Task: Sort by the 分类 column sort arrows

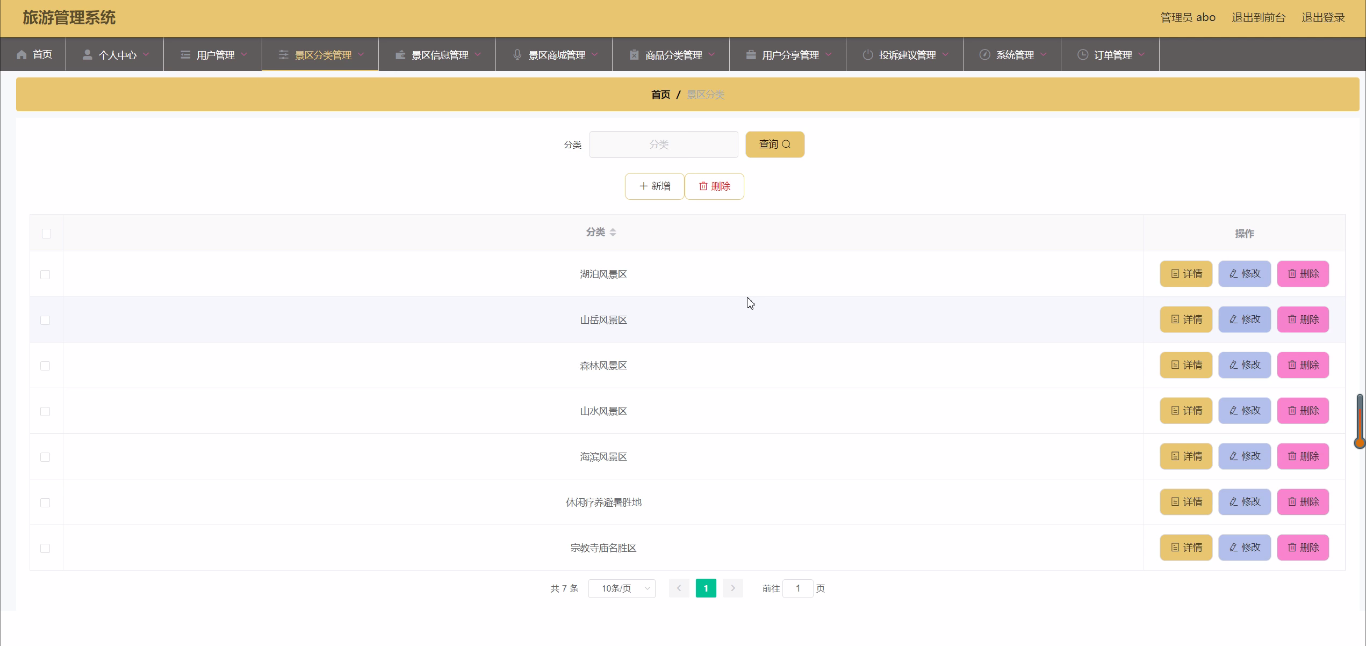Action: point(613,233)
